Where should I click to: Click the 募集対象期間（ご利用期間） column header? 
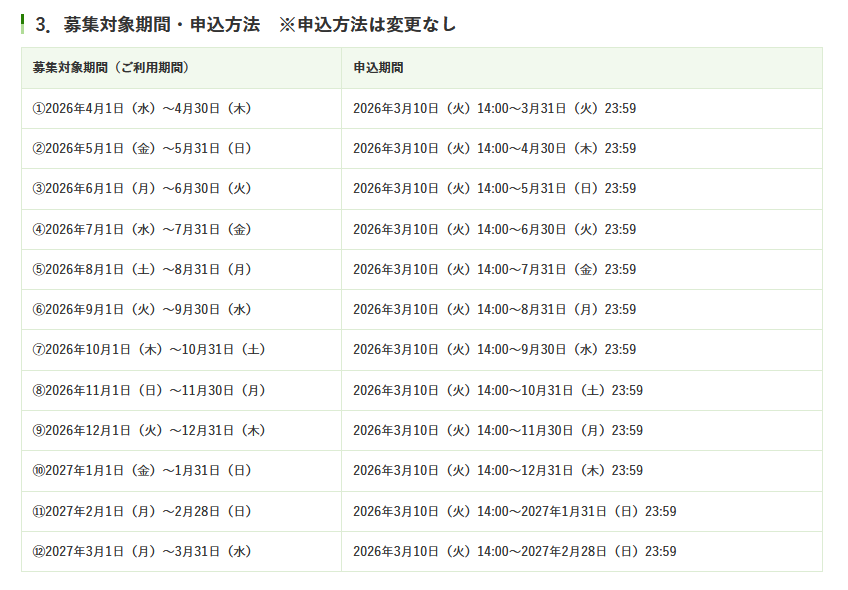click(111, 68)
